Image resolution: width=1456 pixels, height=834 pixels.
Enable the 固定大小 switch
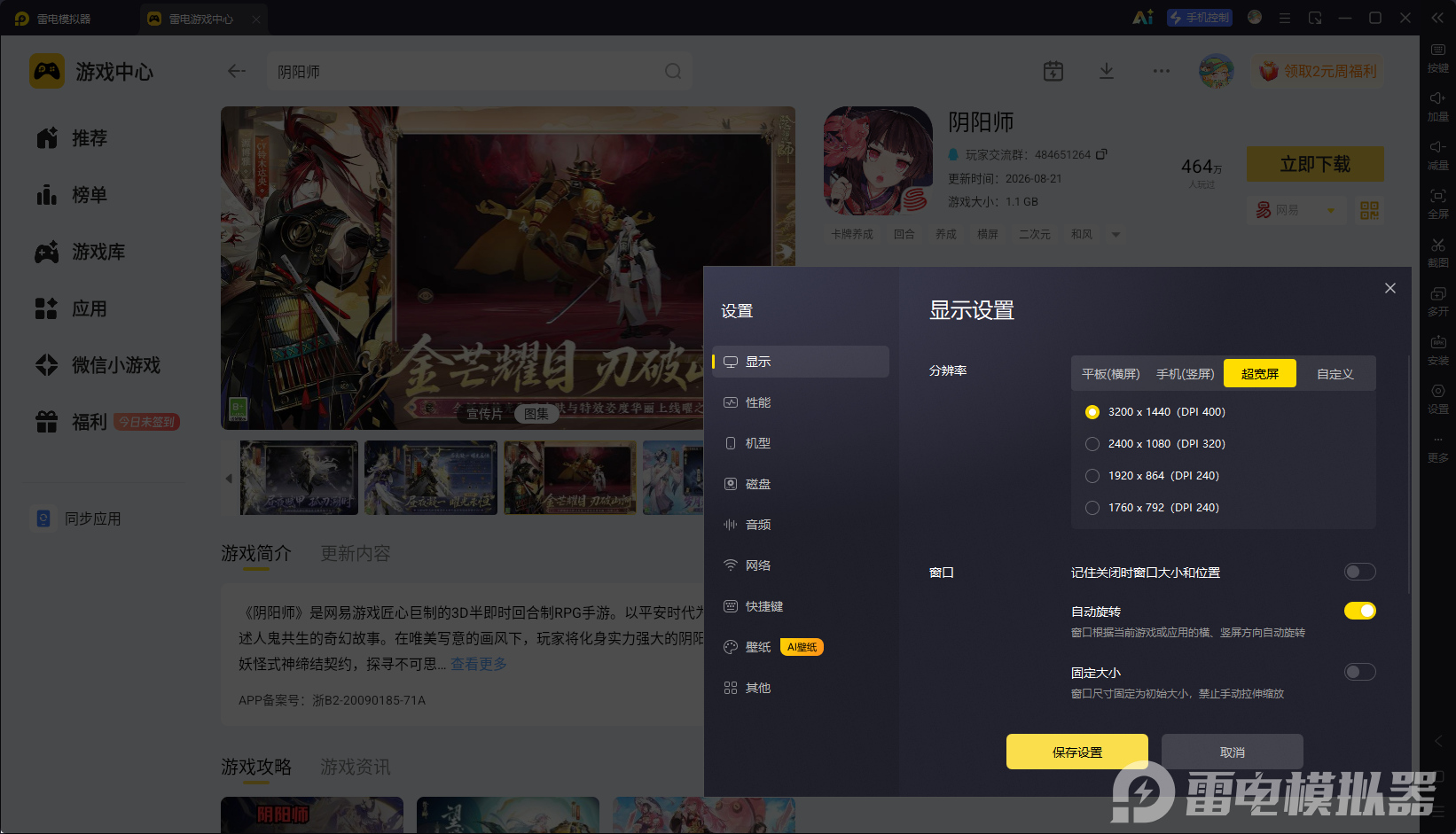pos(1359,672)
